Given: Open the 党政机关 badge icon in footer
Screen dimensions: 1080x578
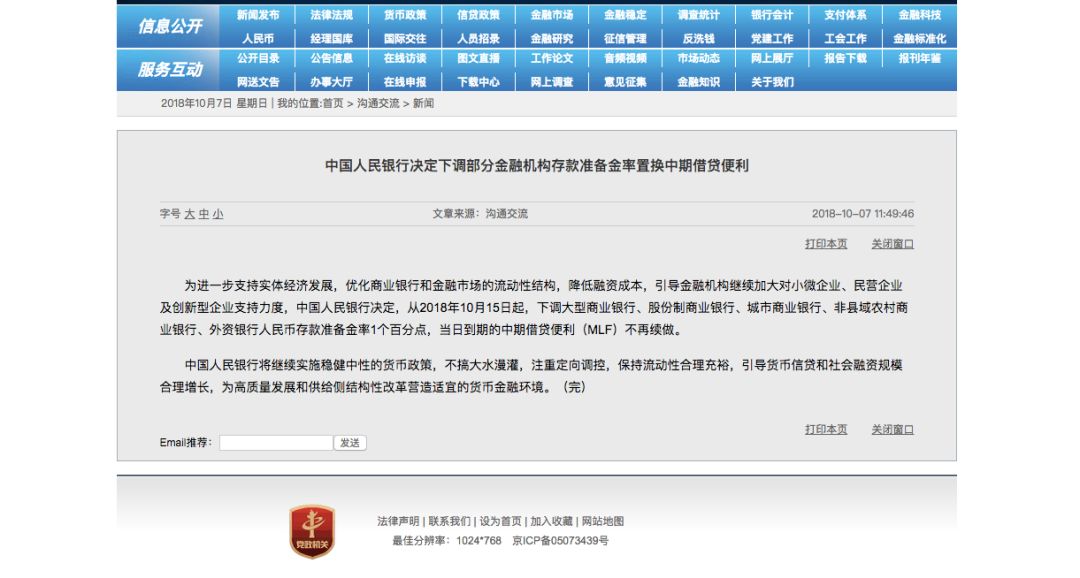Looking at the screenshot, I should tap(312, 530).
